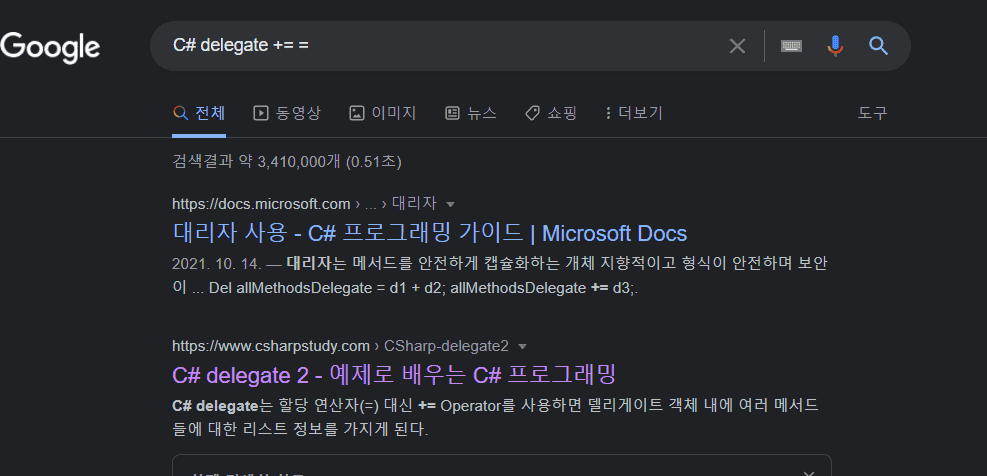Image resolution: width=987 pixels, height=476 pixels.
Task: Open C# delegate 2 csharpstudy result
Action: (x=393, y=375)
